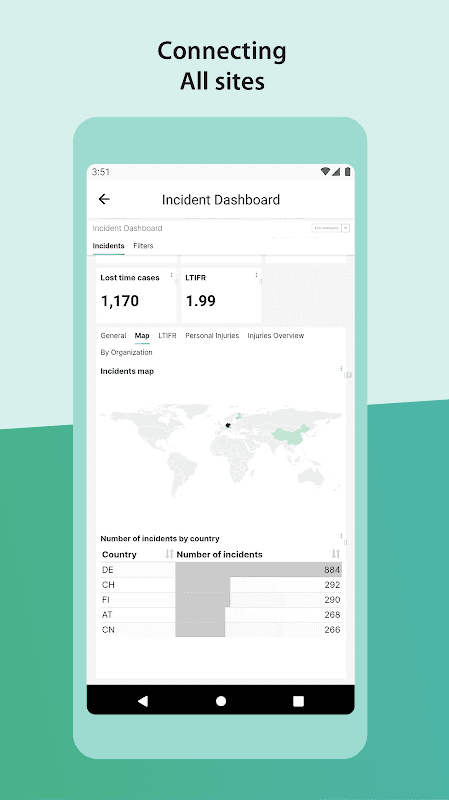Tap Android home circle button

(x=221, y=701)
